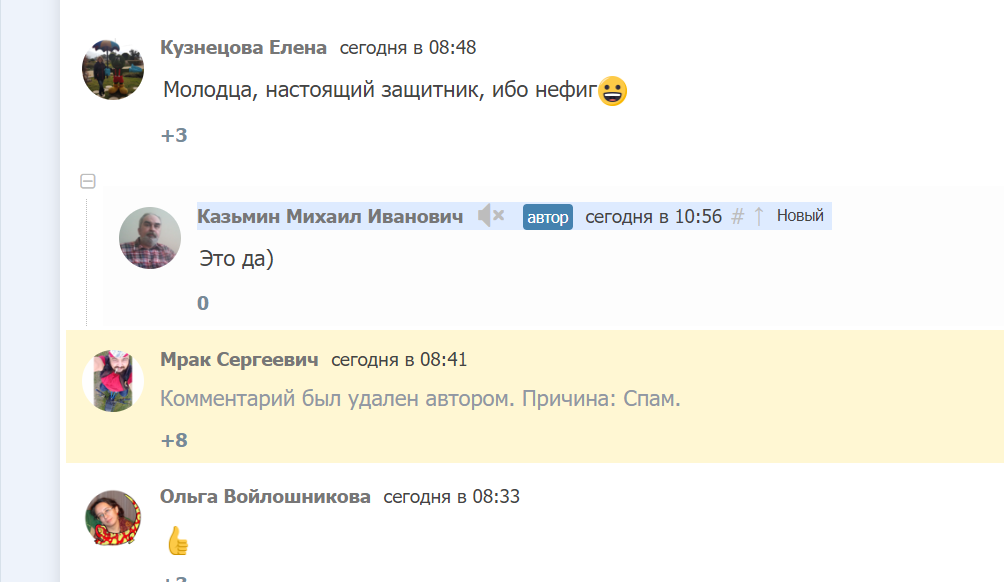The width and height of the screenshot is (1004, 582).
Task: Open Мрак Сергеевич's profile name link
Action: click(239, 360)
